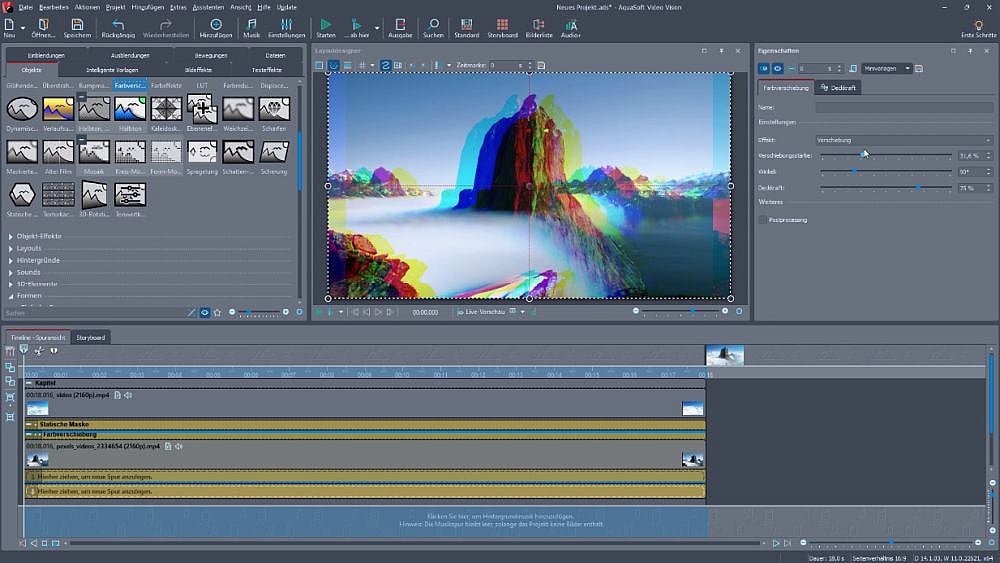Click the Ausgabe export icon
Viewport: 1000px width, 563px height.
pyautogui.click(x=400, y=25)
